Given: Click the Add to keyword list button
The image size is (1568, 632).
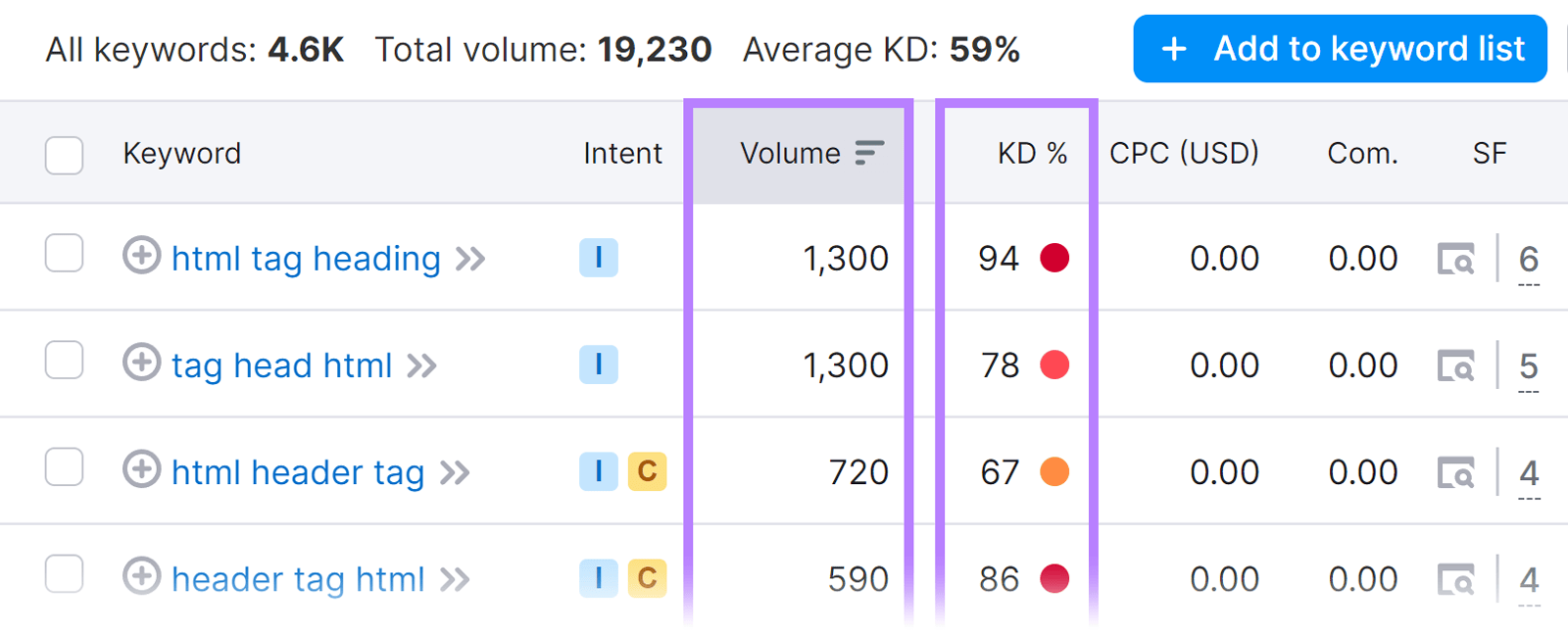Looking at the screenshot, I should coord(1340,49).
